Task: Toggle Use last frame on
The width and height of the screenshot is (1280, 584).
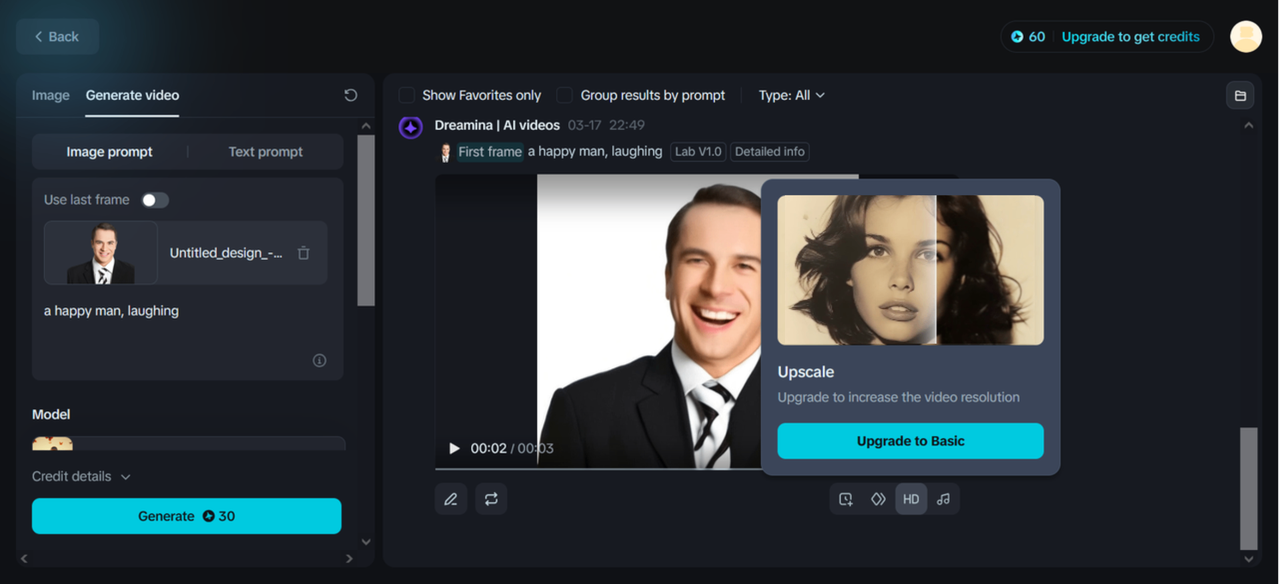Action: (155, 199)
